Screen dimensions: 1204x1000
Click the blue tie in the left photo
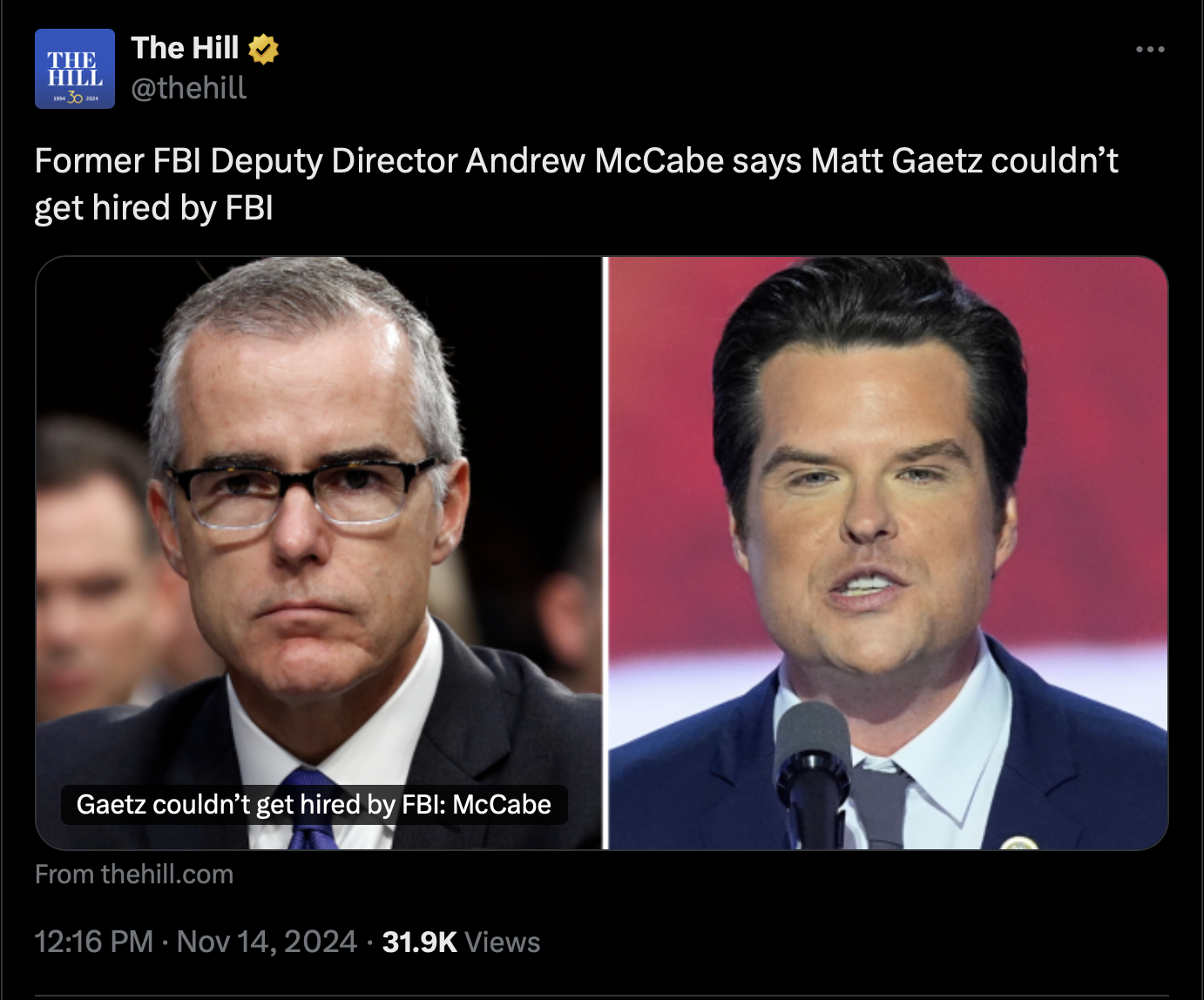point(308,810)
